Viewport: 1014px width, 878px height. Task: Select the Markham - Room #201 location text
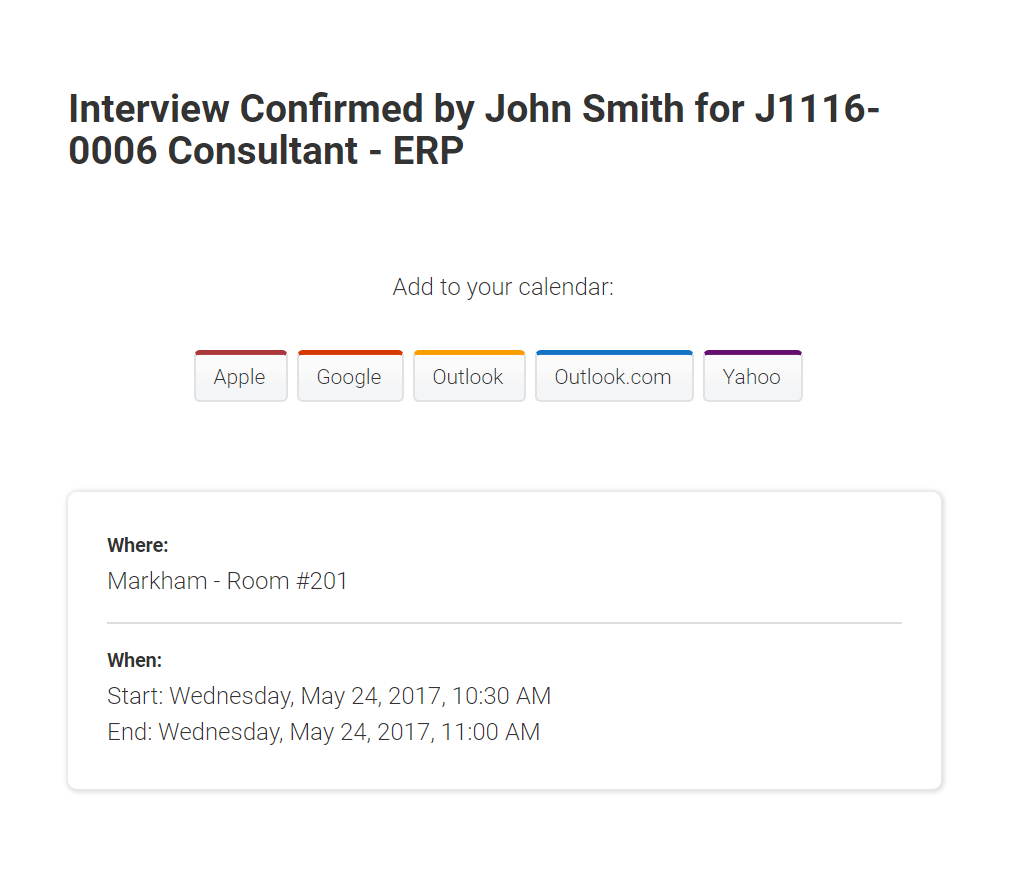[x=227, y=581]
